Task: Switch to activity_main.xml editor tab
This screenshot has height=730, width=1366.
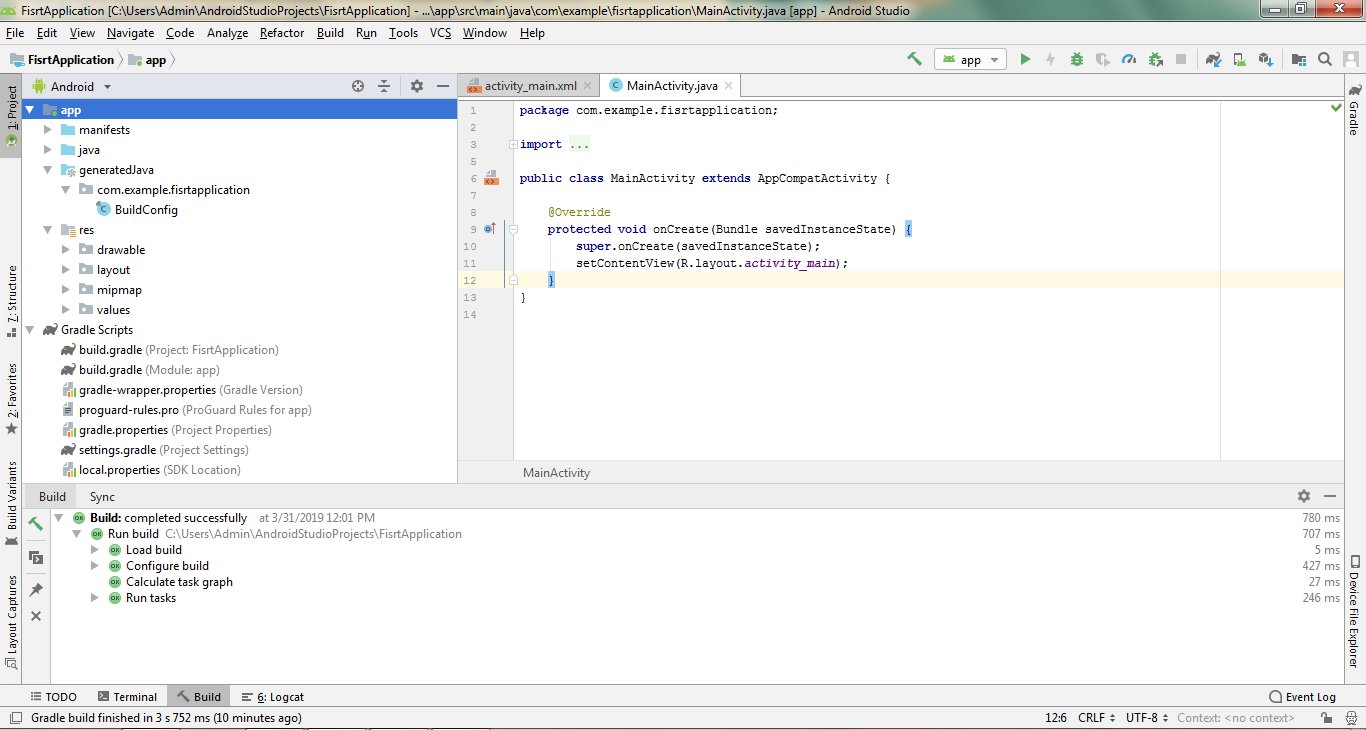Action: [530, 86]
